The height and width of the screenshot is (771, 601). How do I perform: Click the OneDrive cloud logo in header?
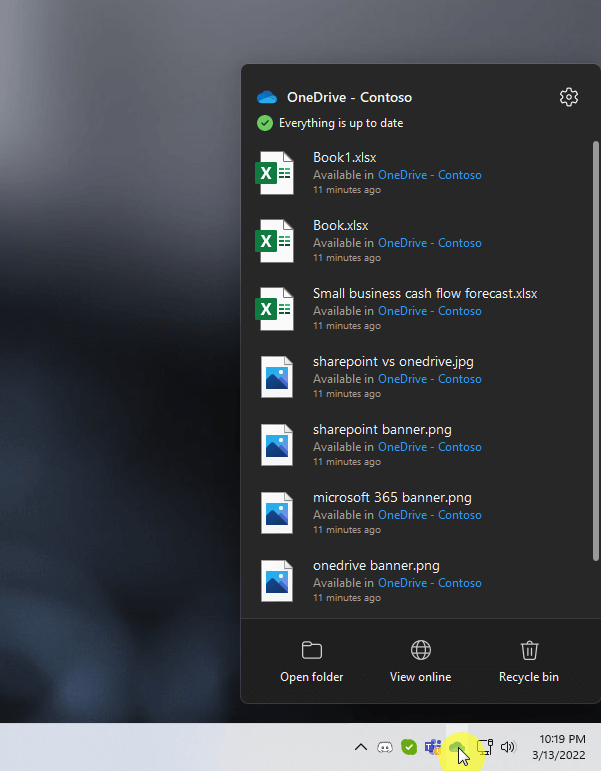267,97
